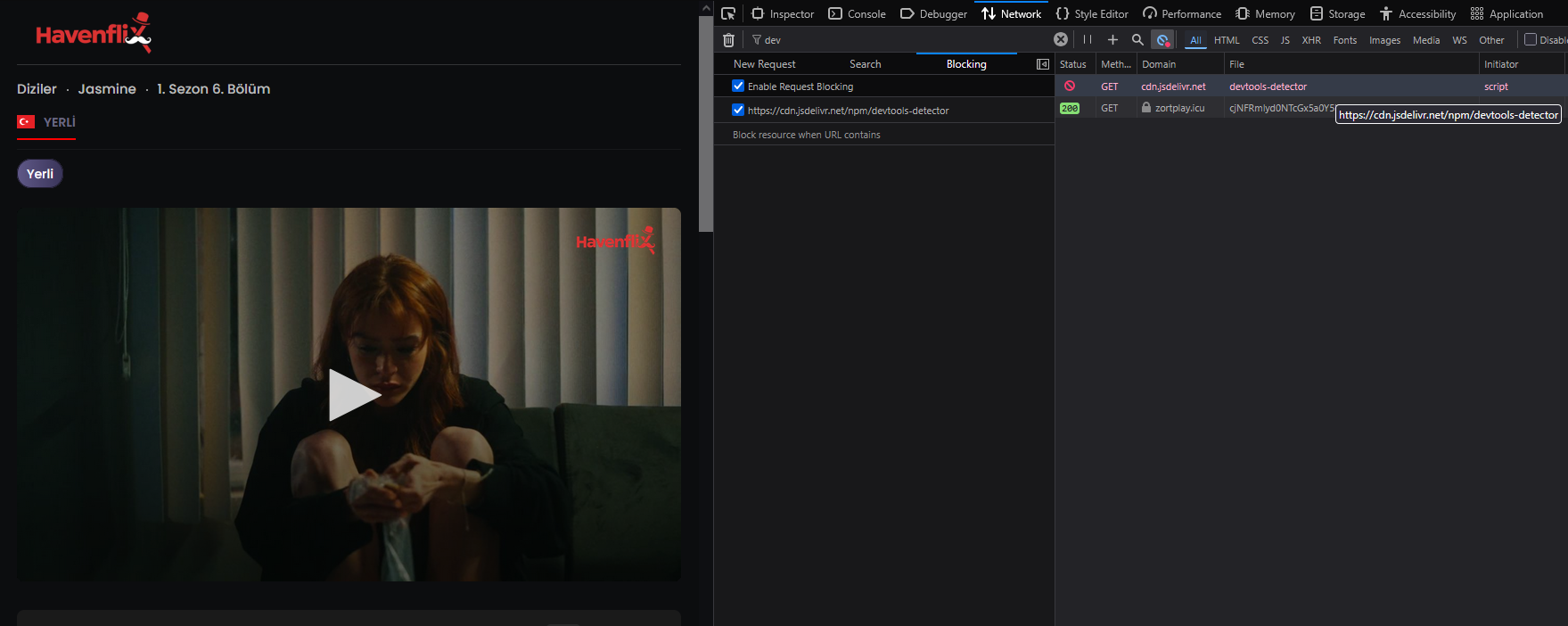Filter requests by WS

tap(1459, 40)
